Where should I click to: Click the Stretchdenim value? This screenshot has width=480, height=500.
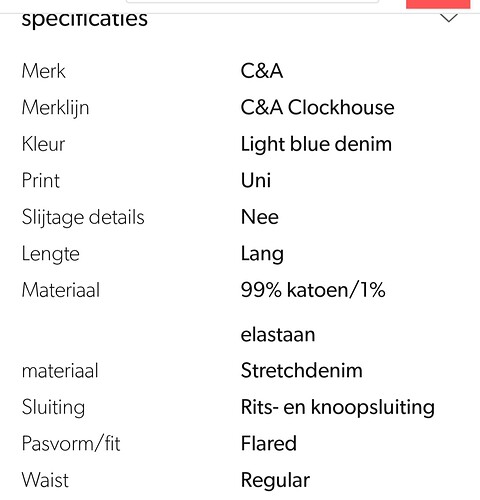click(x=302, y=370)
